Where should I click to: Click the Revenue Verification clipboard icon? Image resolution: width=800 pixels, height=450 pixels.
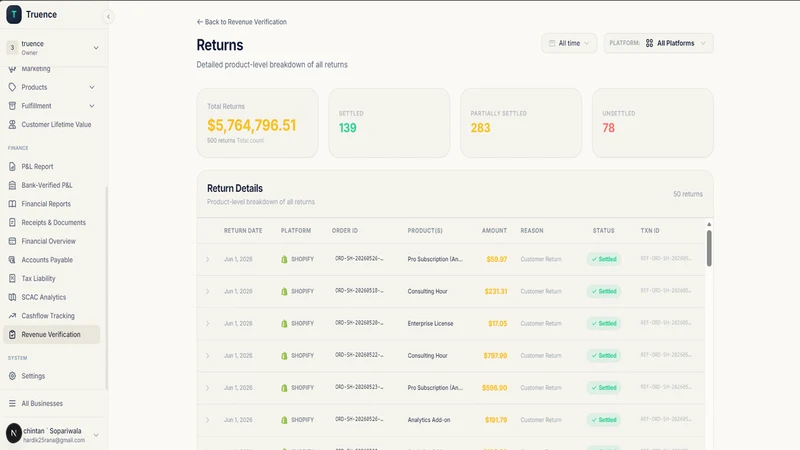pos(12,334)
